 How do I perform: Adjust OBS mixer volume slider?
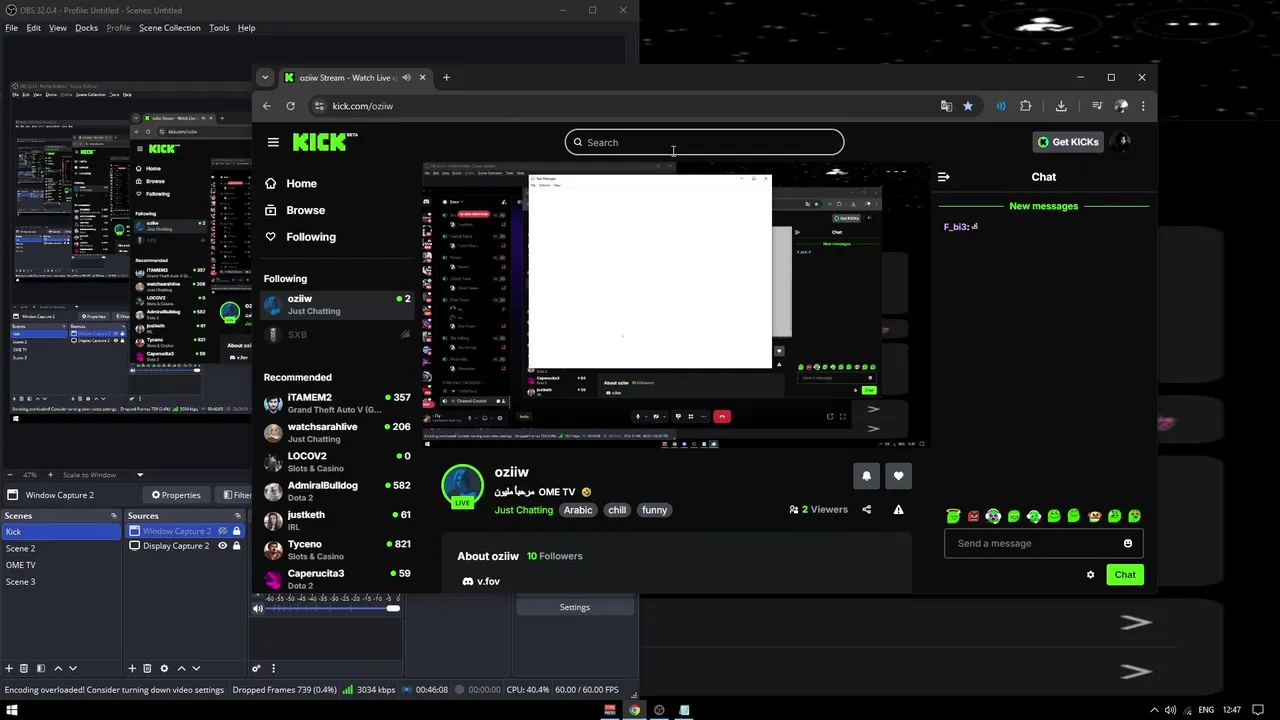(x=394, y=608)
